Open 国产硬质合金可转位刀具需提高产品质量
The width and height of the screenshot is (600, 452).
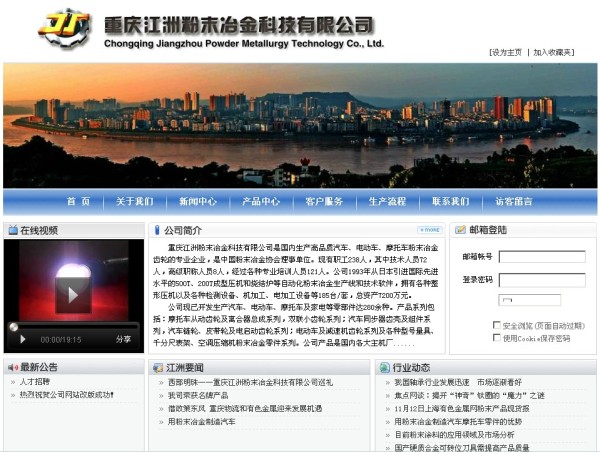[462, 447]
